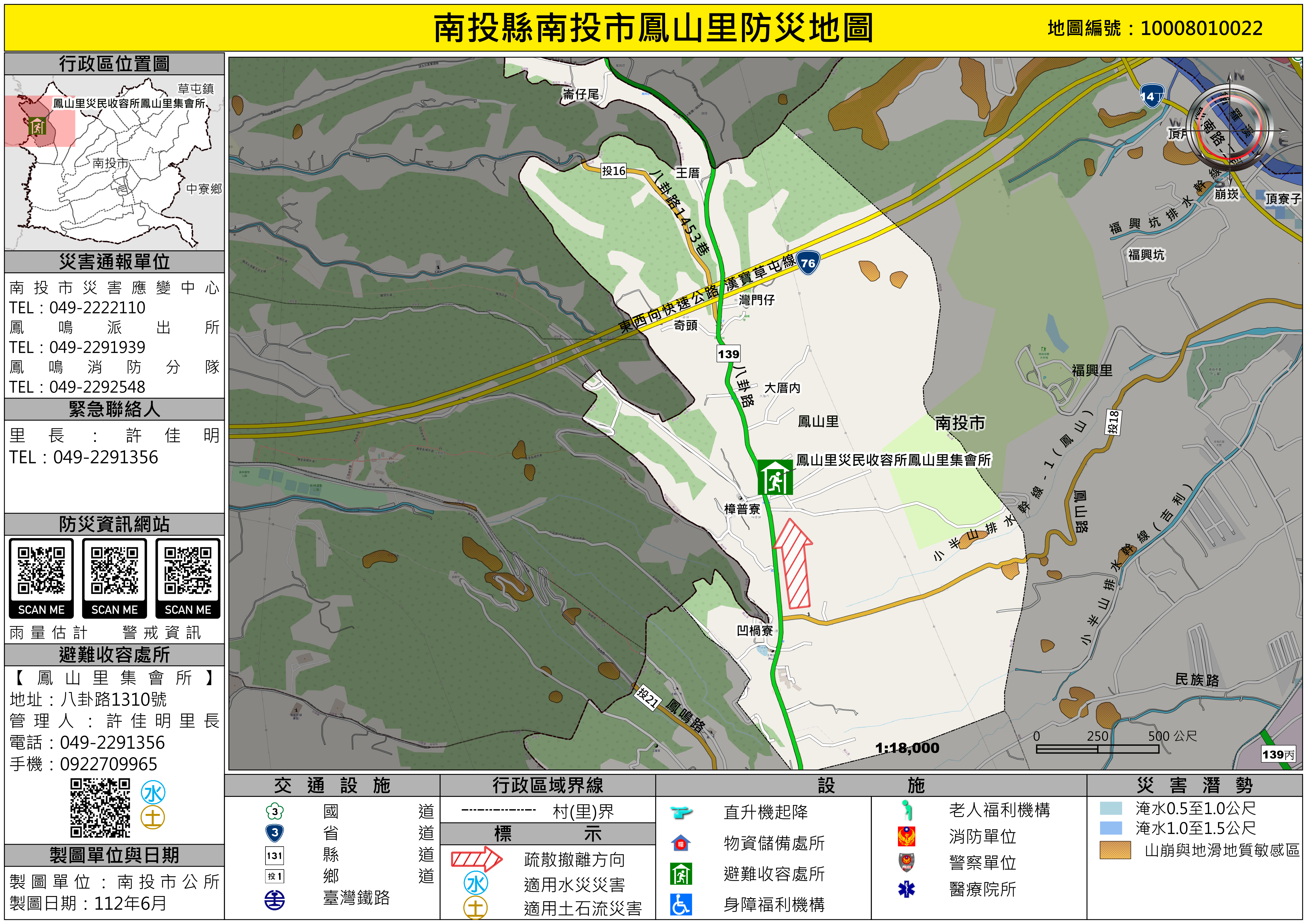Viewport: 1307px width, 924px height.
Task: Click the third SCAN ME QR code
Action: [x=188, y=571]
